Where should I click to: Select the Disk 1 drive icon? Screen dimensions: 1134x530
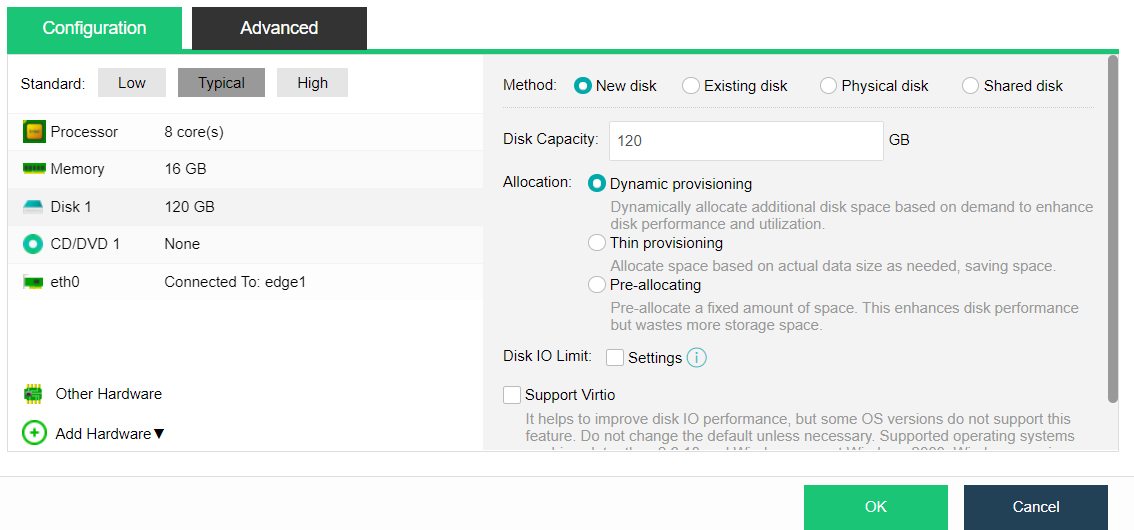click(x=34, y=207)
